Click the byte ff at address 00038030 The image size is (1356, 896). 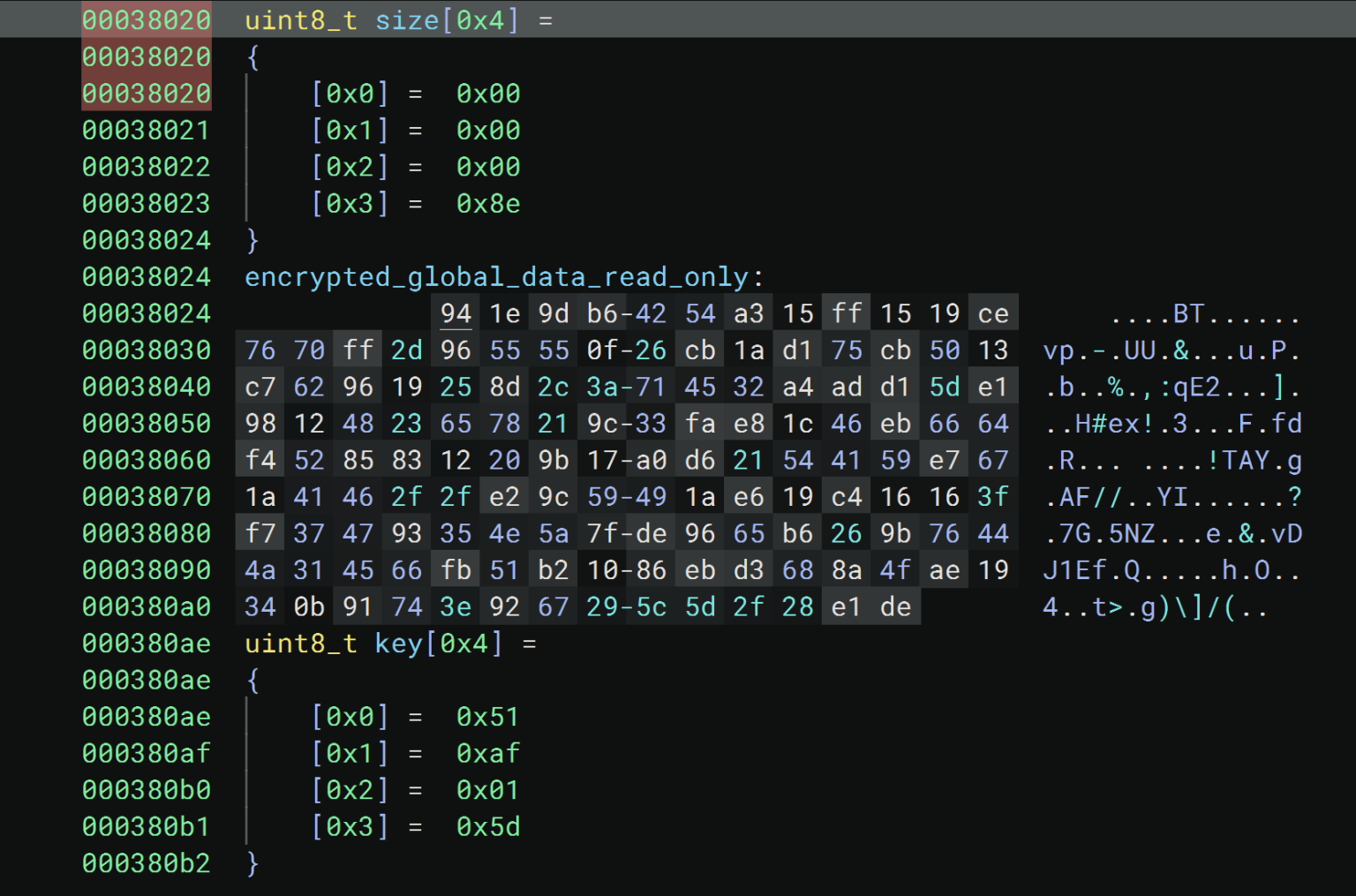click(x=357, y=350)
